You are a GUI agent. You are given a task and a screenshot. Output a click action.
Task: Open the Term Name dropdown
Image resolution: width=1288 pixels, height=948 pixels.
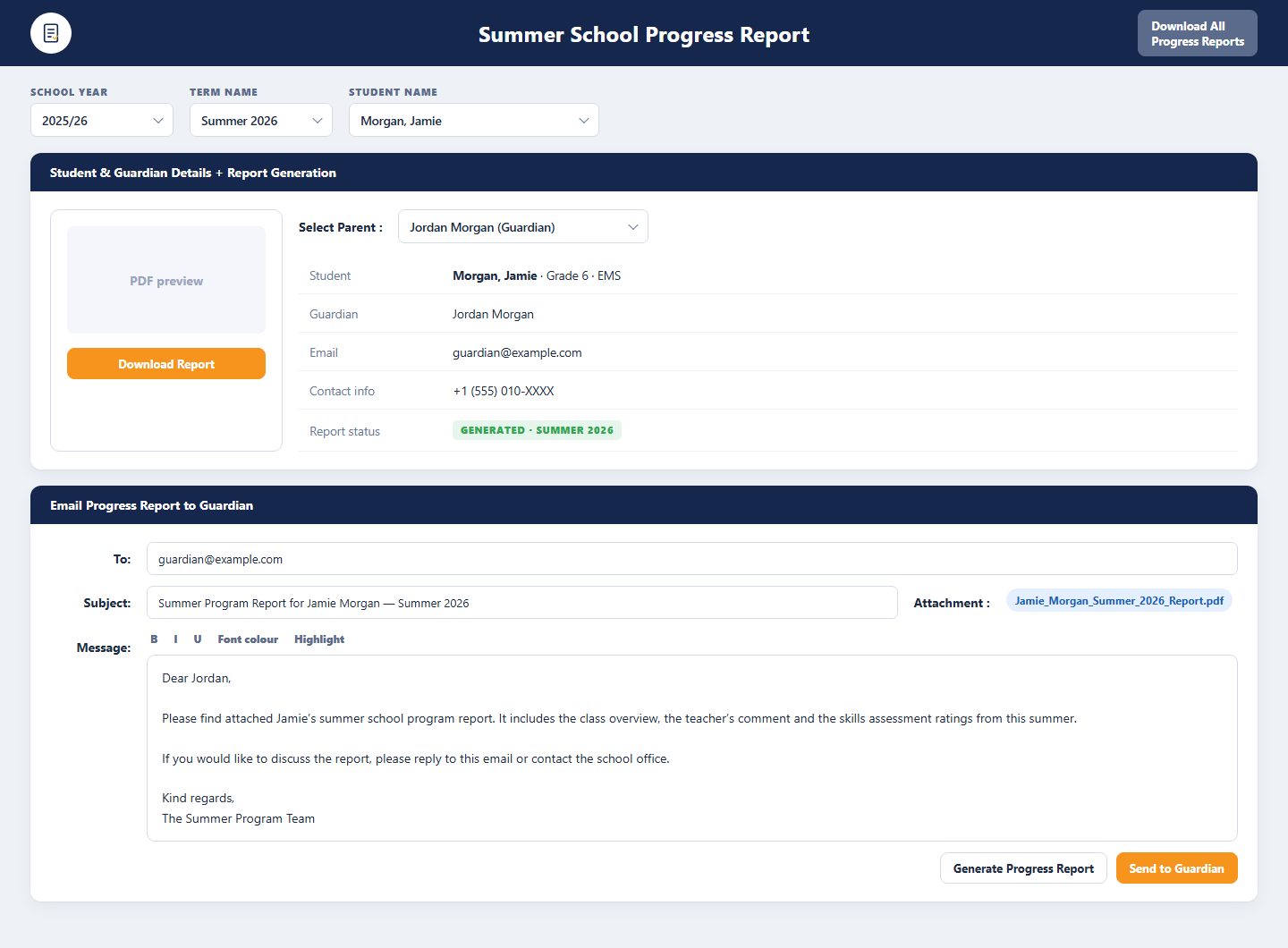pyautogui.click(x=261, y=121)
